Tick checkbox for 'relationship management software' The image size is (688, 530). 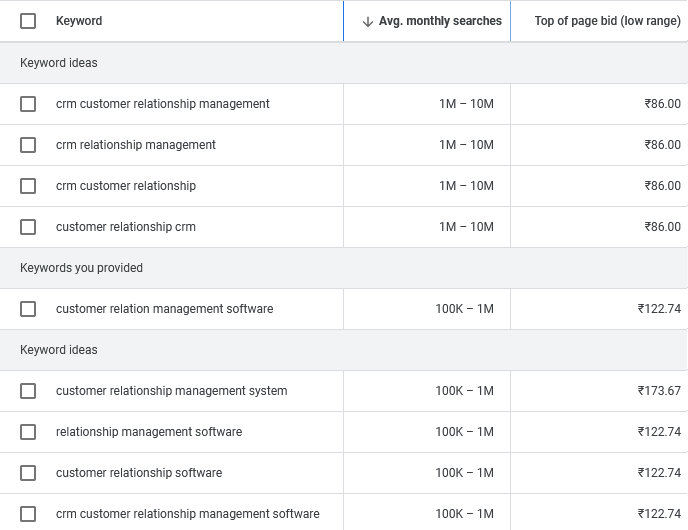(28, 432)
